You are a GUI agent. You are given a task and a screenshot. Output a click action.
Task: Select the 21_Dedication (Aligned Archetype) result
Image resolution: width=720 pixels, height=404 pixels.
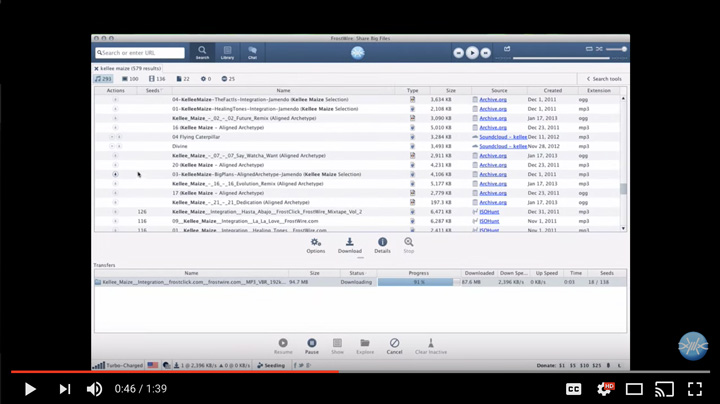click(x=358, y=202)
